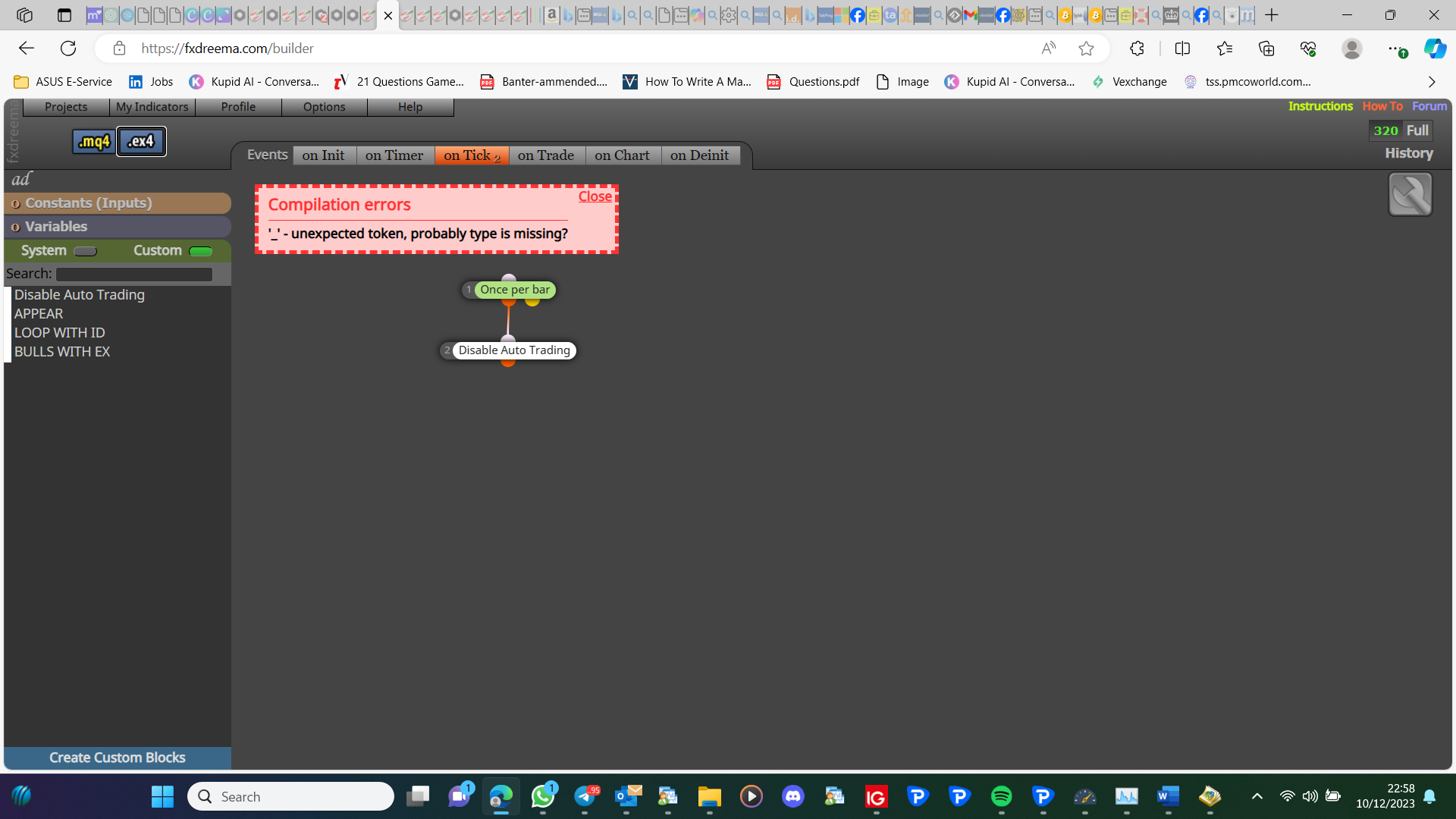The height and width of the screenshot is (819, 1456).
Task: Open the Profile menu
Action: [238, 107]
